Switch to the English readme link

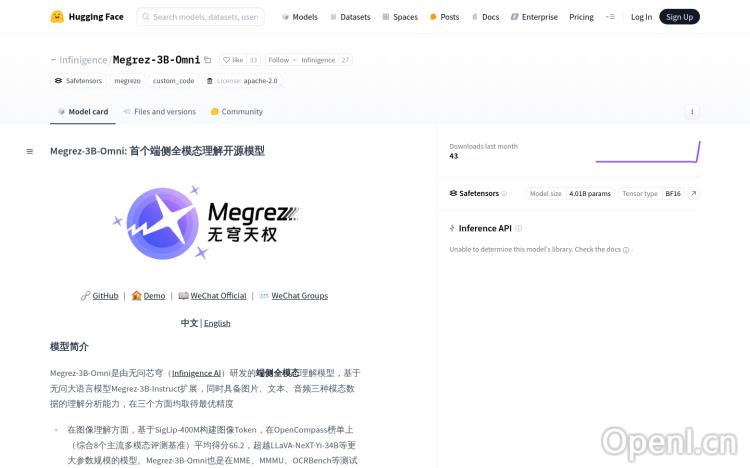(x=217, y=323)
